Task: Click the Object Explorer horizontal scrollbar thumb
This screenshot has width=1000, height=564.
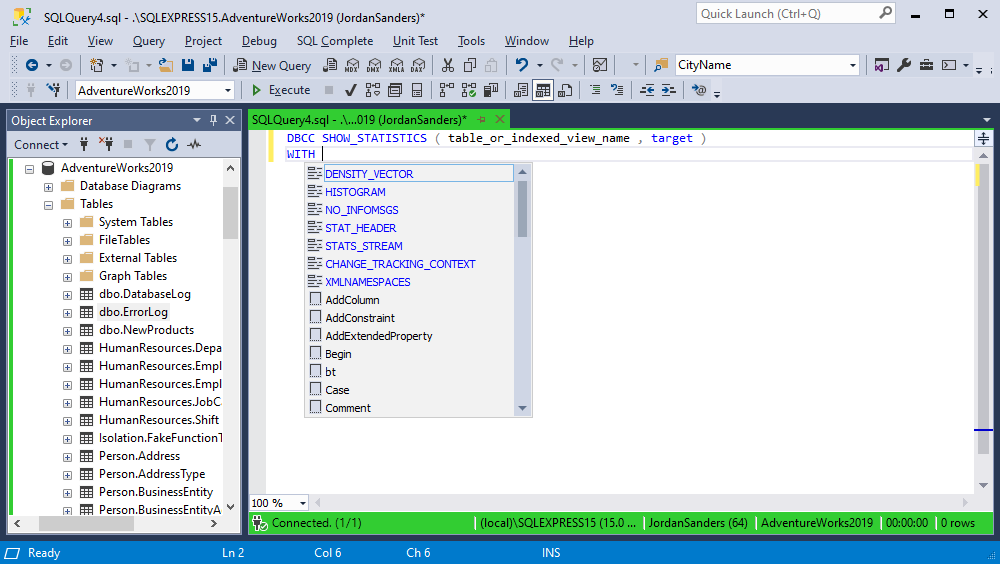Action: [x=86, y=524]
